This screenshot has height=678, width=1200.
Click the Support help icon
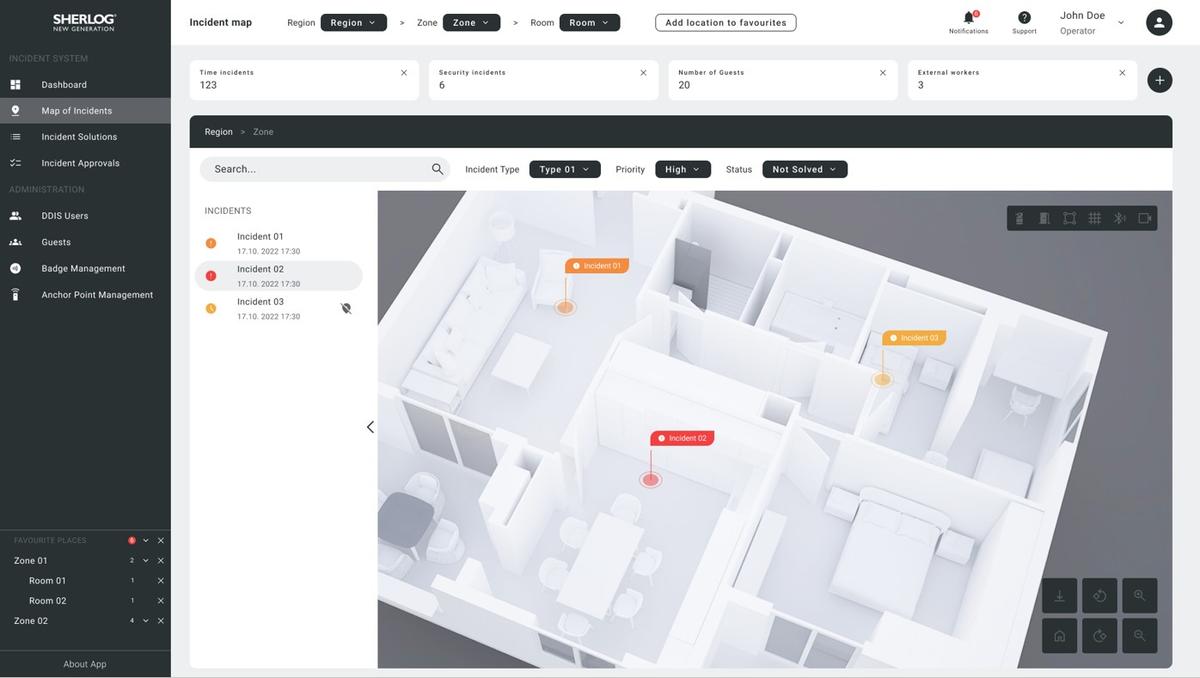1024,18
